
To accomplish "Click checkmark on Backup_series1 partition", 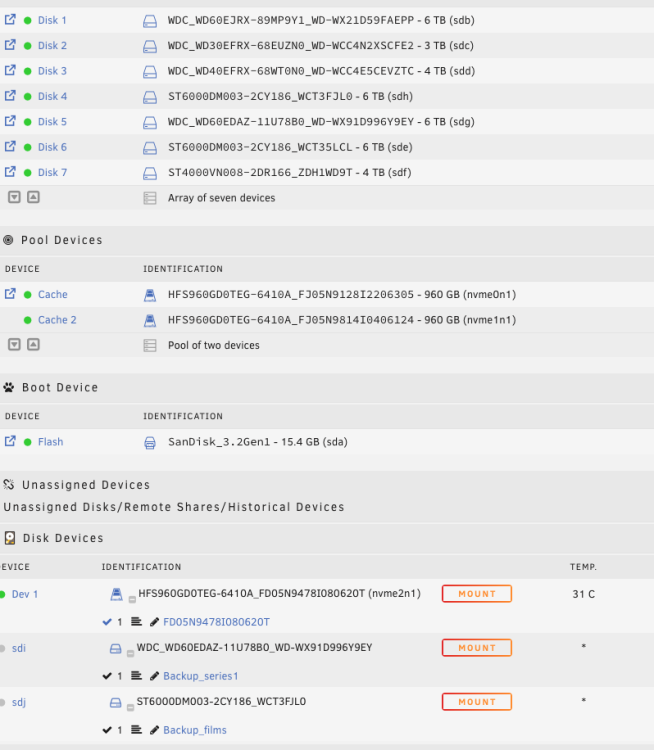I will coord(107,676).
